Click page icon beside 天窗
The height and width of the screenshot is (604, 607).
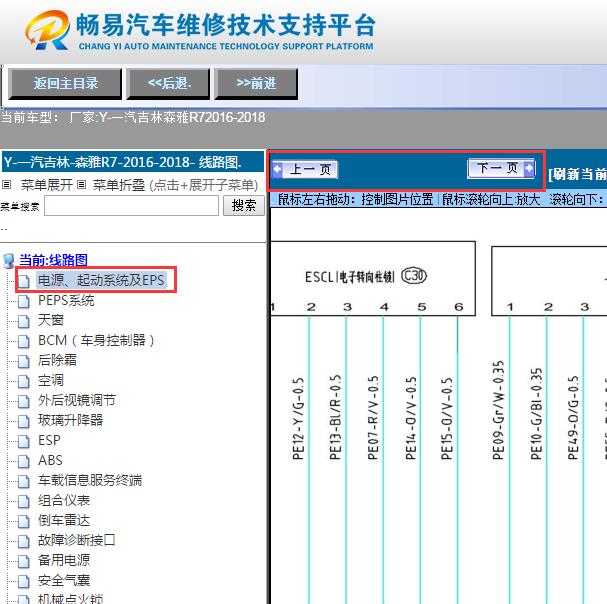tap(24, 321)
